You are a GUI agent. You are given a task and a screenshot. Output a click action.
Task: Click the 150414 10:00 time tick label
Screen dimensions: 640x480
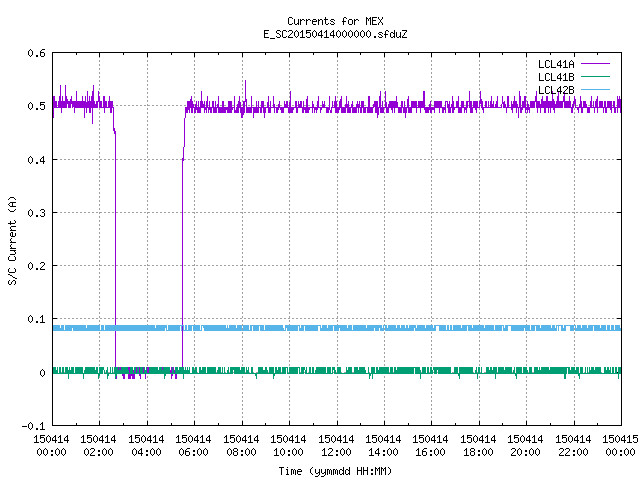288,446
